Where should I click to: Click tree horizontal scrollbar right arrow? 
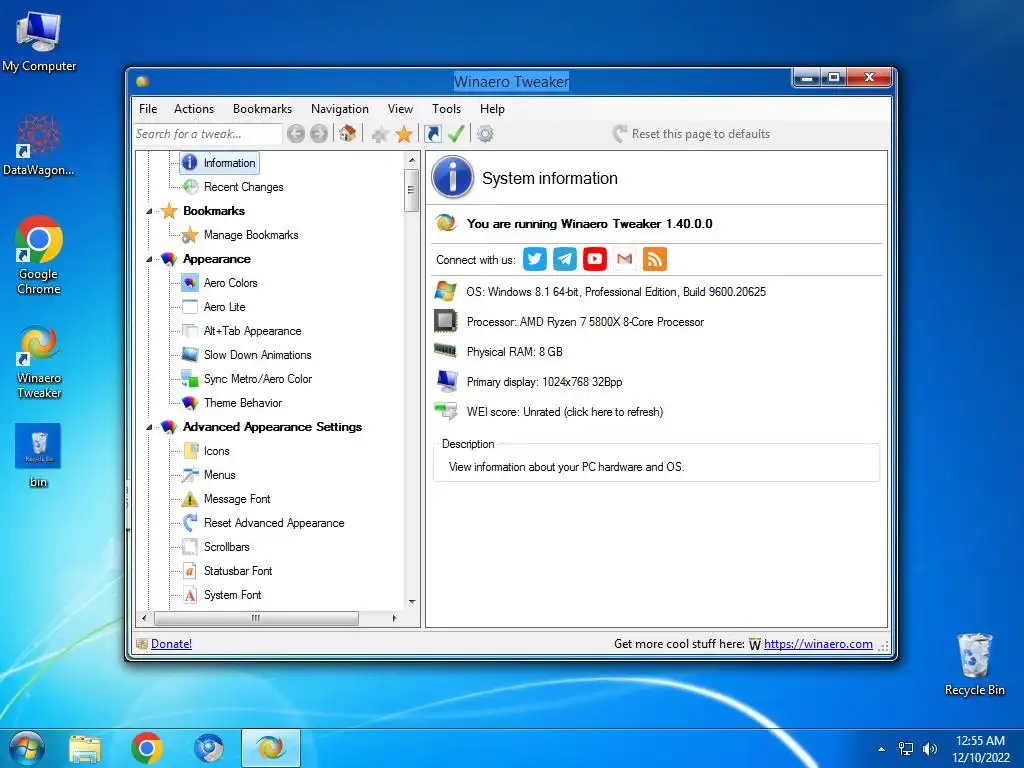[x=394, y=618]
